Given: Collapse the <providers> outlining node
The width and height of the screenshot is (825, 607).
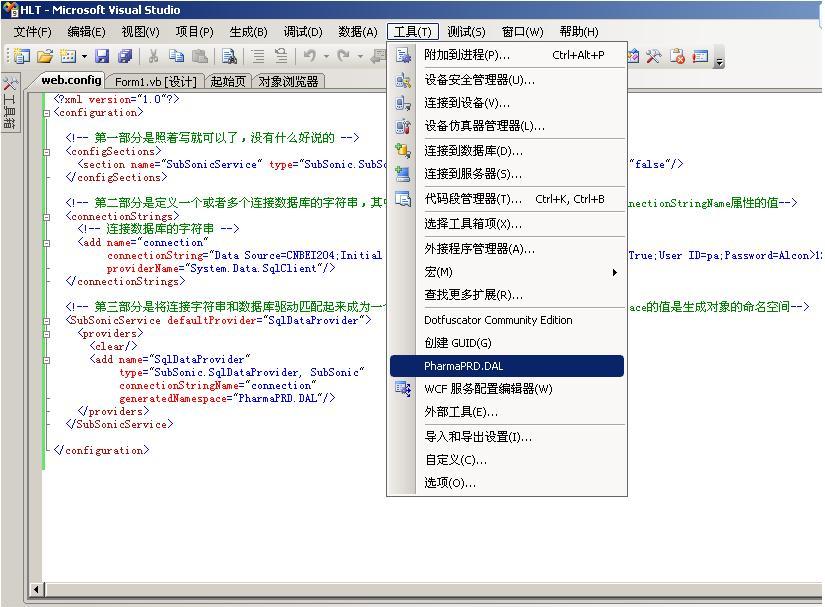Looking at the screenshot, I should click(47, 334).
